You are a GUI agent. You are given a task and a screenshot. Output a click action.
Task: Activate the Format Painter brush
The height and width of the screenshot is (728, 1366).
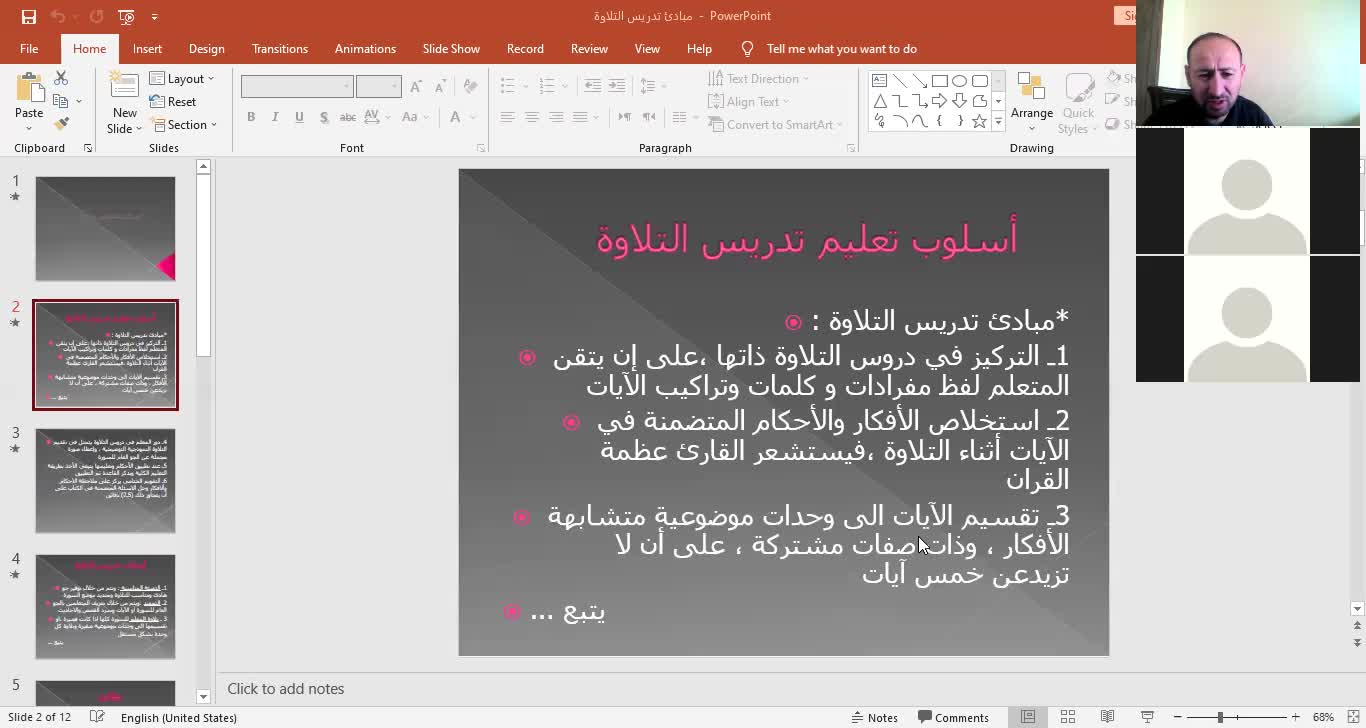[x=61, y=124]
